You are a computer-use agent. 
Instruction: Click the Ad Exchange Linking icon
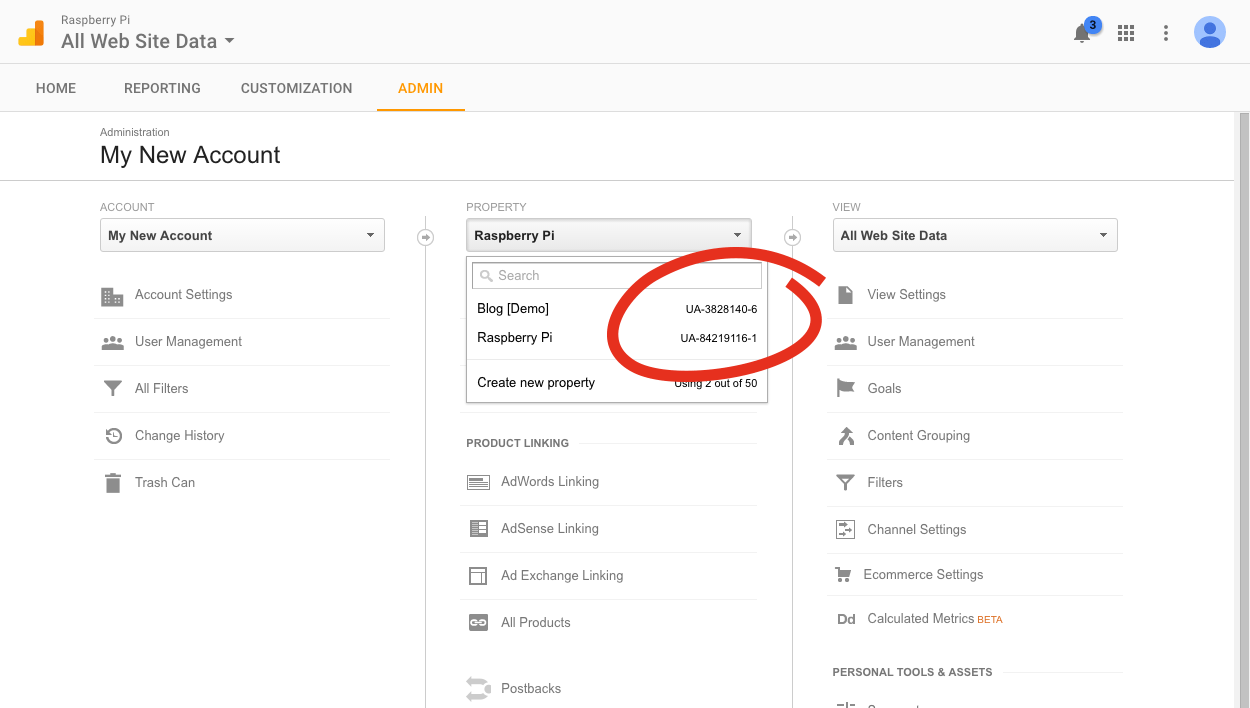point(478,576)
